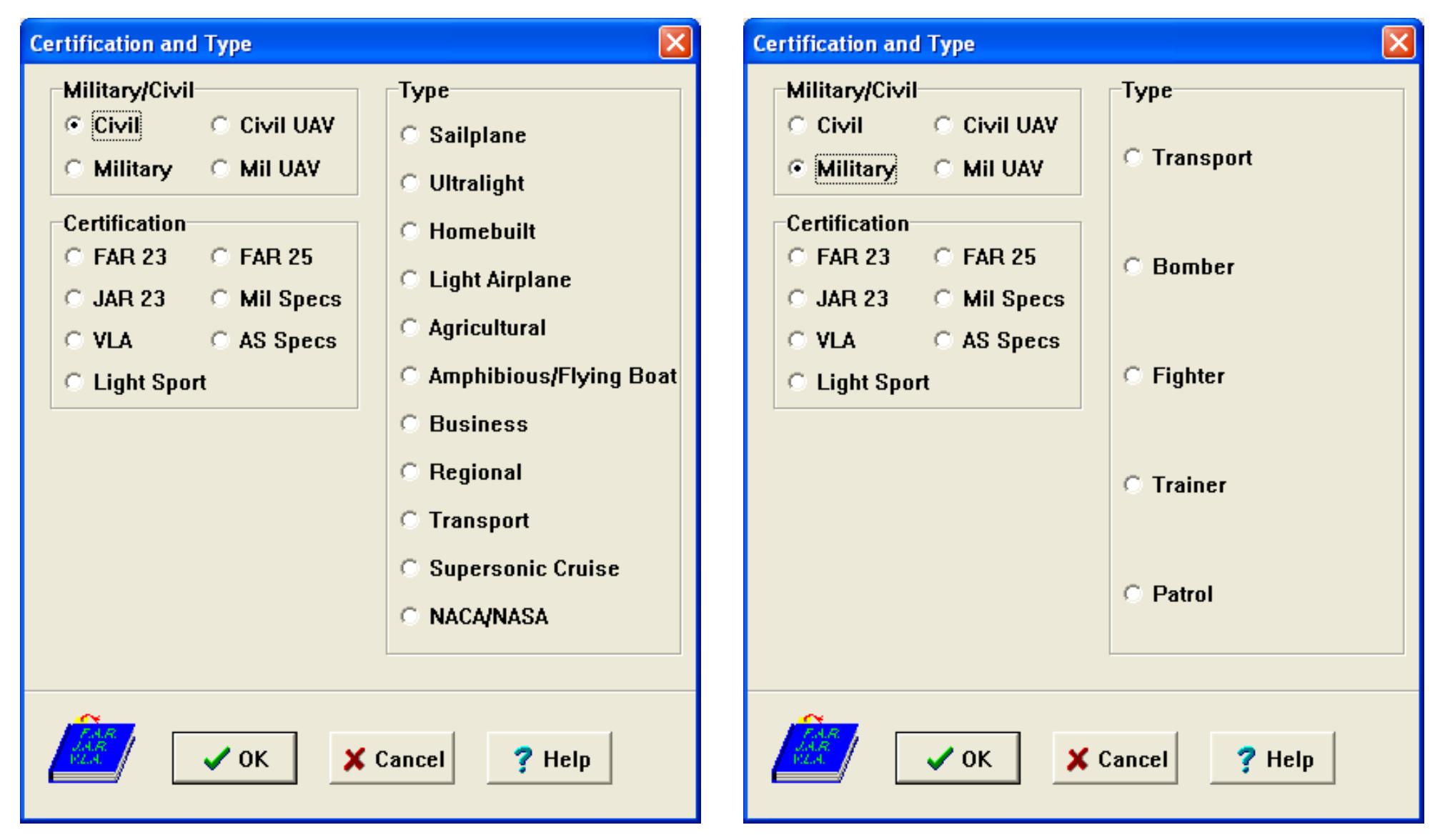Open the FAR/JAR/VLA book icon in left dialog
1430x840 pixels.
pos(92,749)
